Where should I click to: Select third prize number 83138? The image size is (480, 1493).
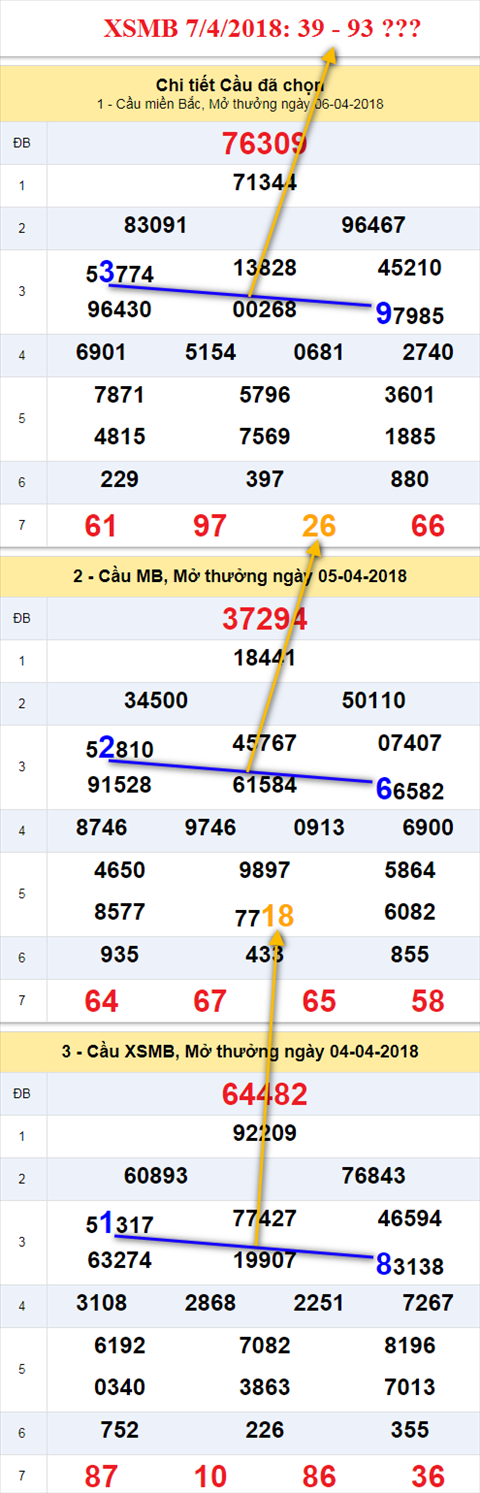(x=409, y=1264)
